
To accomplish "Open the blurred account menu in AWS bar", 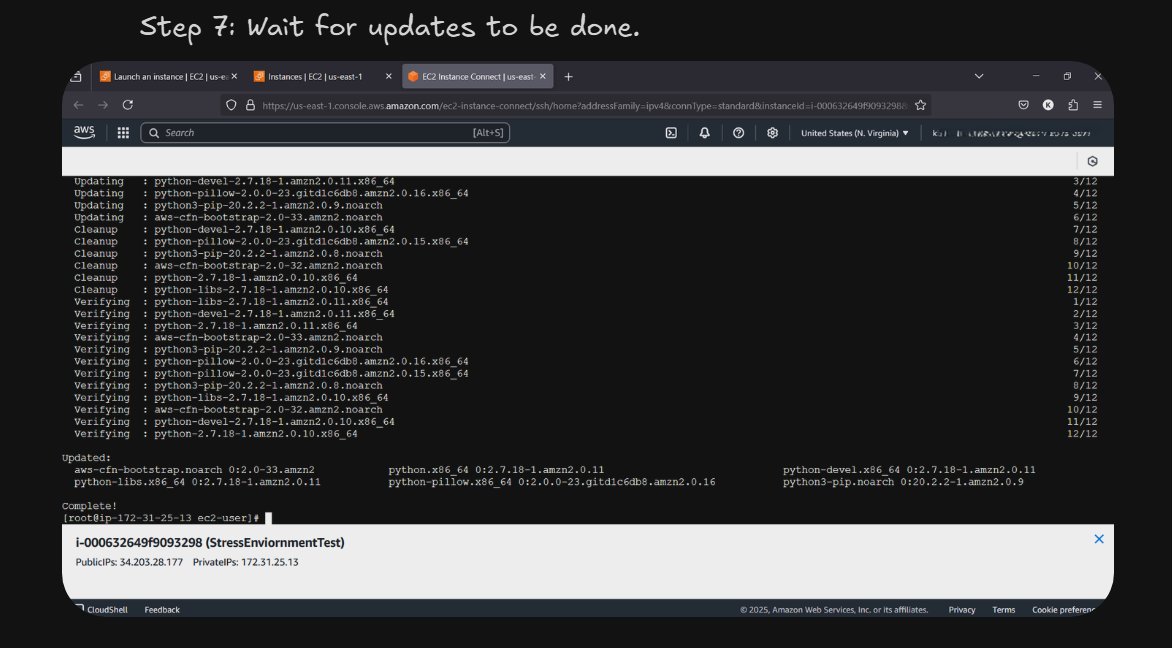I will (x=1011, y=133).
